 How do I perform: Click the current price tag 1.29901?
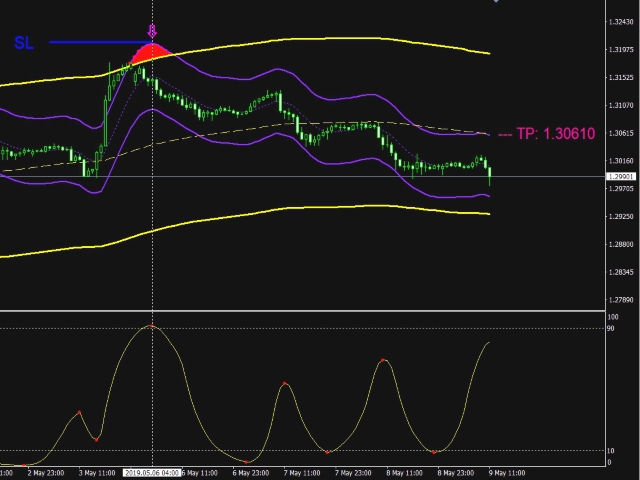[622, 176]
